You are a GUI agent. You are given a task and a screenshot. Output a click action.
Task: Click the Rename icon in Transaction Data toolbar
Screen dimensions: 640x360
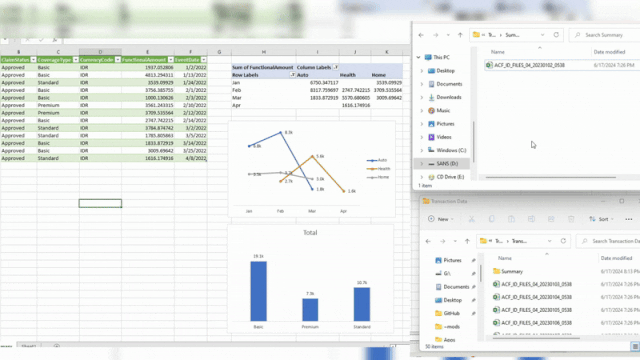click(x=531, y=219)
